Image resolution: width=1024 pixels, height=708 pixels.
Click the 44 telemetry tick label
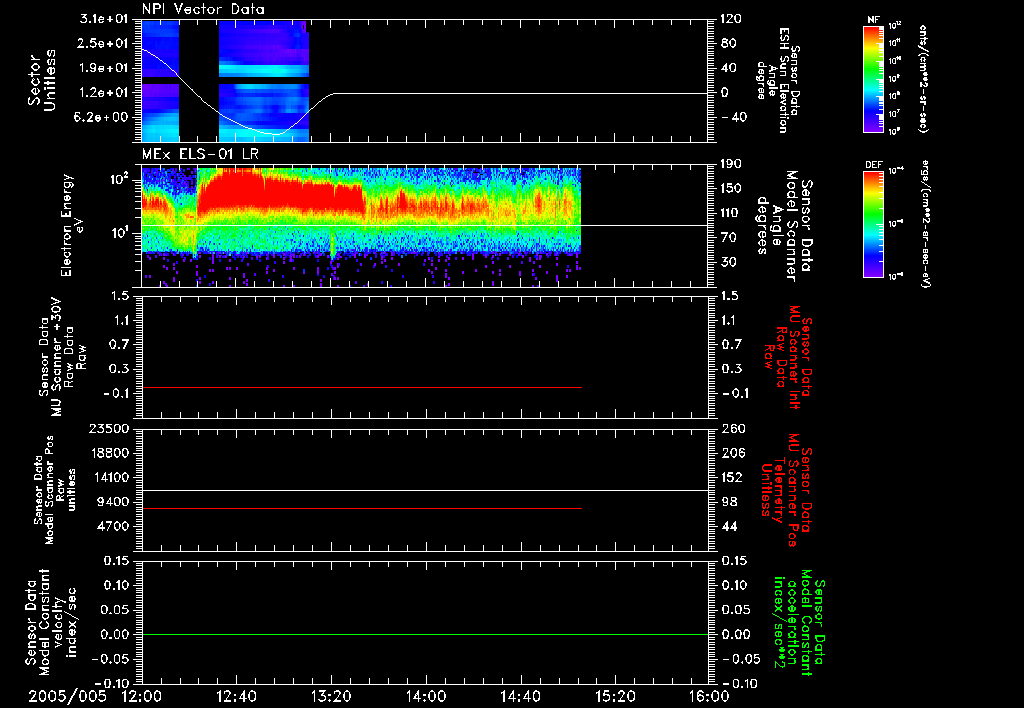728,526
